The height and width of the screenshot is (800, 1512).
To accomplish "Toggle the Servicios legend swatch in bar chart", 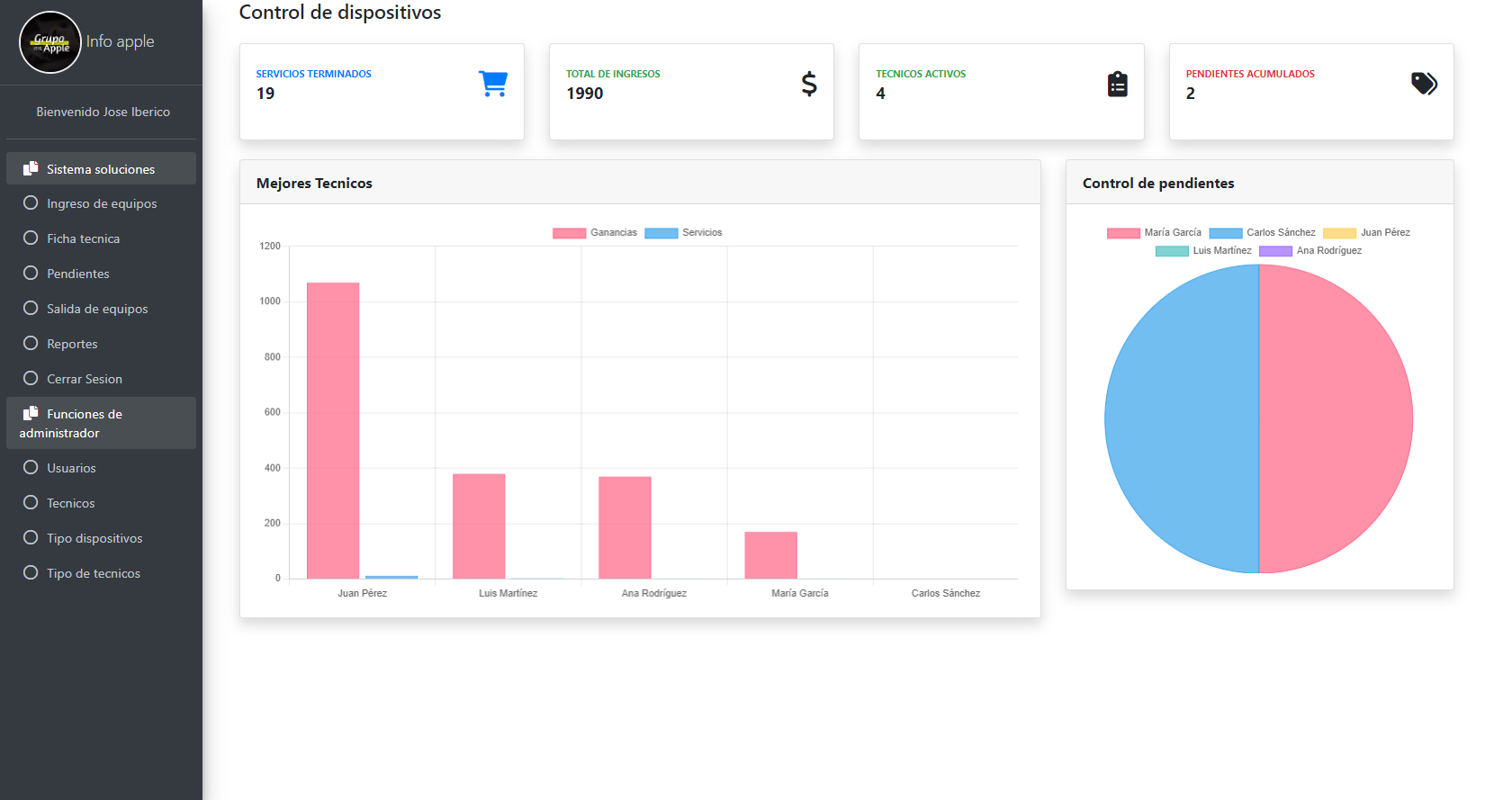I will tap(661, 233).
